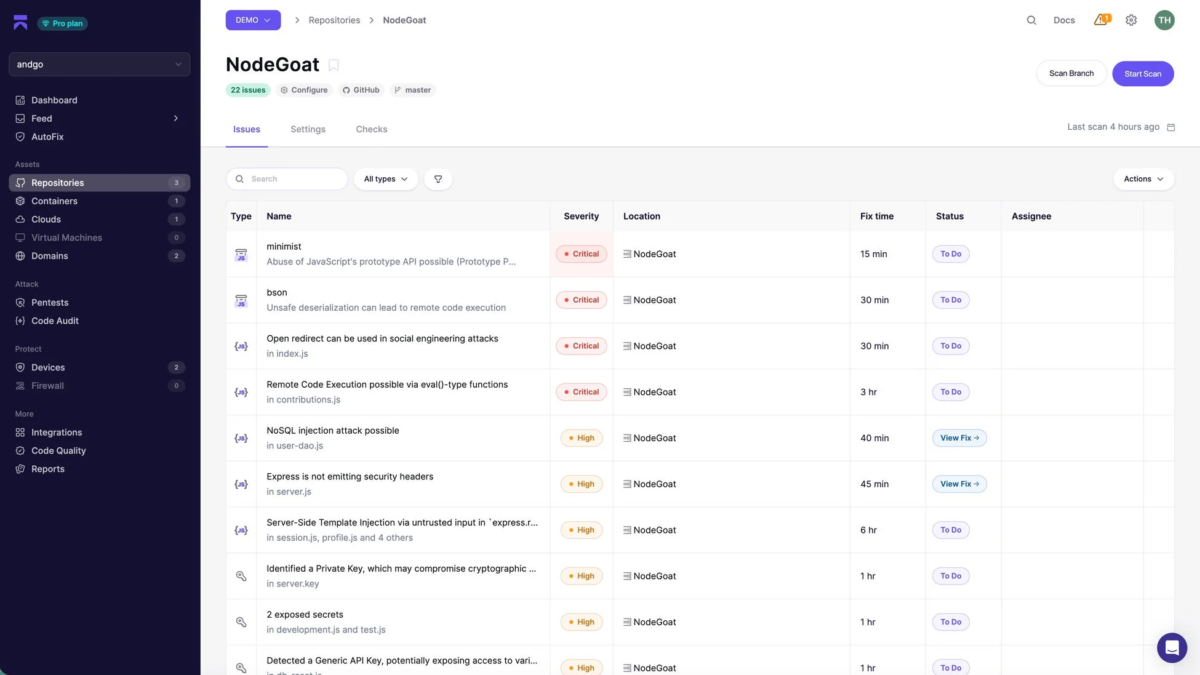Open Firewall in the sidebar
This screenshot has height=675, width=1200.
(99, 386)
